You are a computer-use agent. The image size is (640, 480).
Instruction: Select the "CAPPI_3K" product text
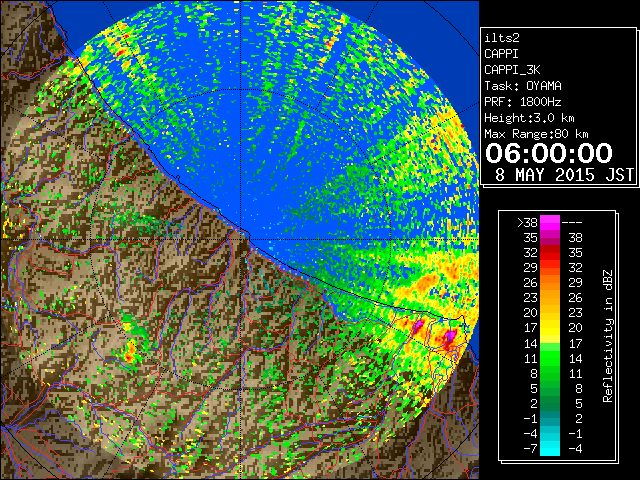[x=512, y=70]
